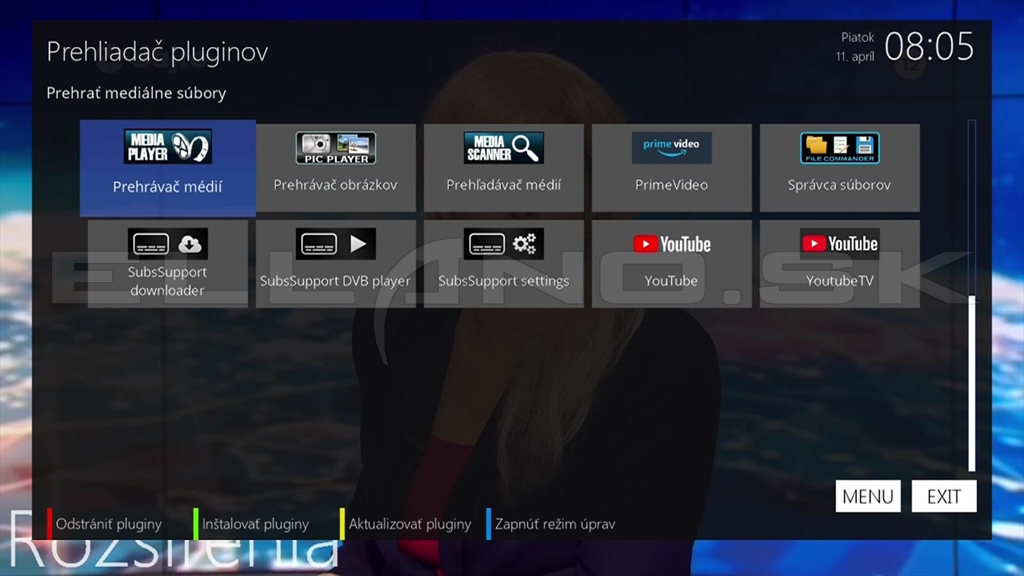1024x576 pixels.
Task: Choose Odstrániť pluginy red option
Action: tap(108, 524)
